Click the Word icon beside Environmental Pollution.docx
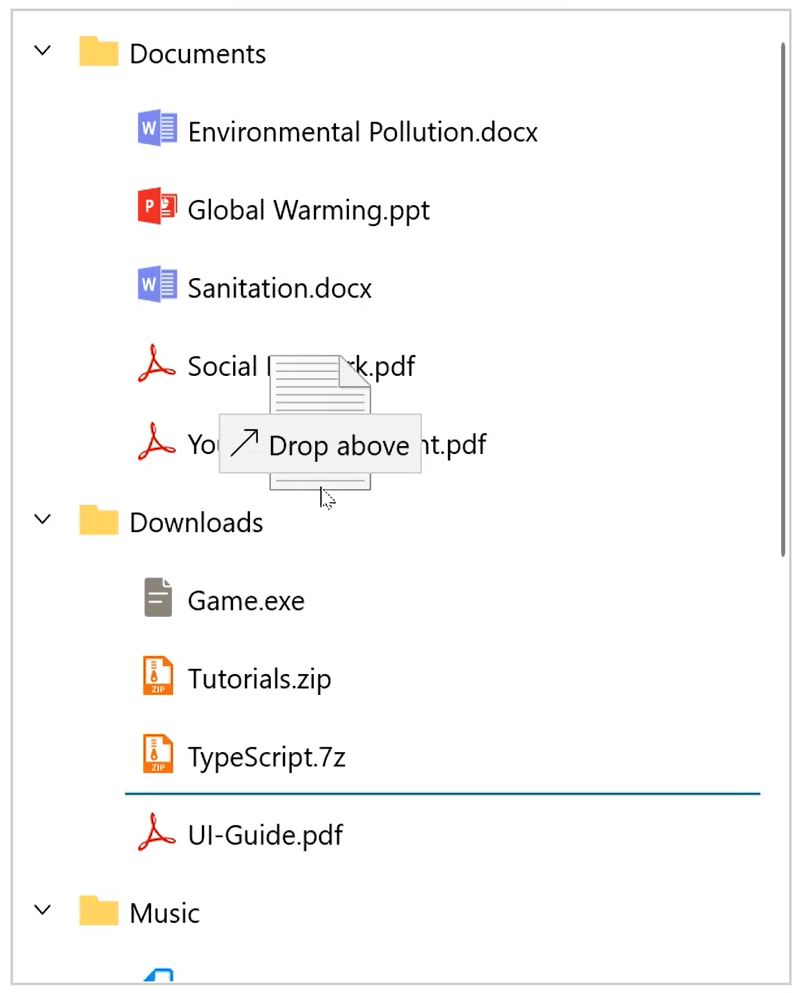 [156, 128]
